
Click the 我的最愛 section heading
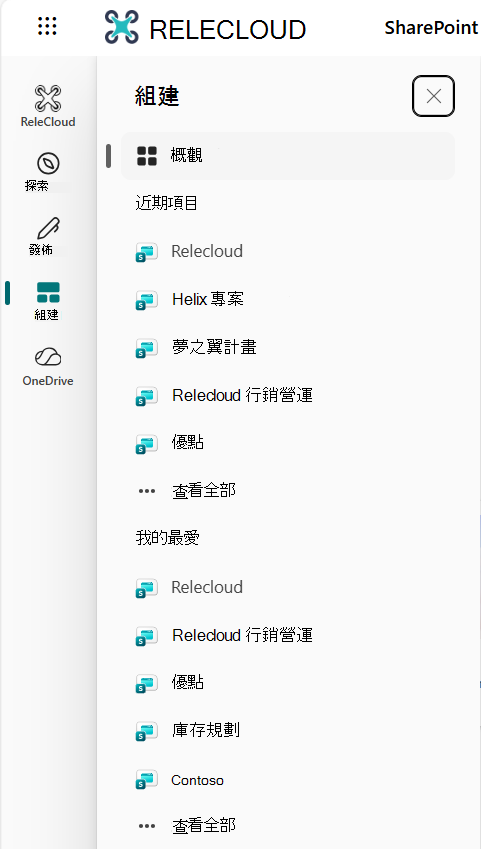167,538
